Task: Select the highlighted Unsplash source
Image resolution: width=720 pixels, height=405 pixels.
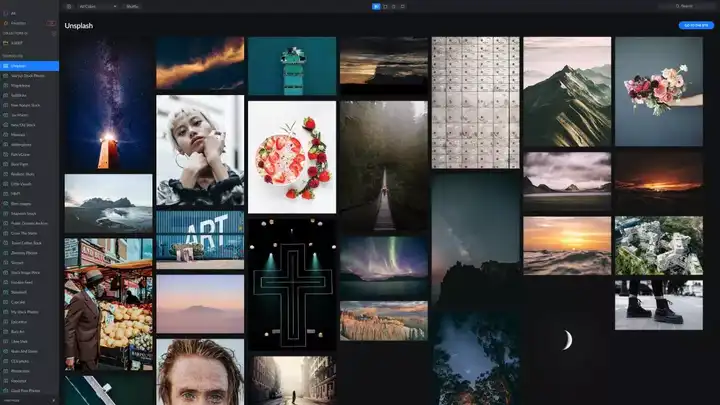Action: [x=29, y=66]
